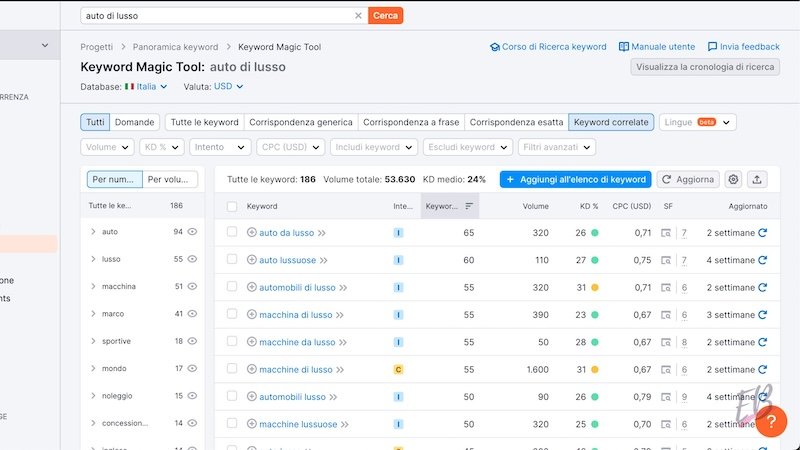800x450 pixels.
Task: Toggle eye icon for 'macchina' group
Action: (x=192, y=286)
